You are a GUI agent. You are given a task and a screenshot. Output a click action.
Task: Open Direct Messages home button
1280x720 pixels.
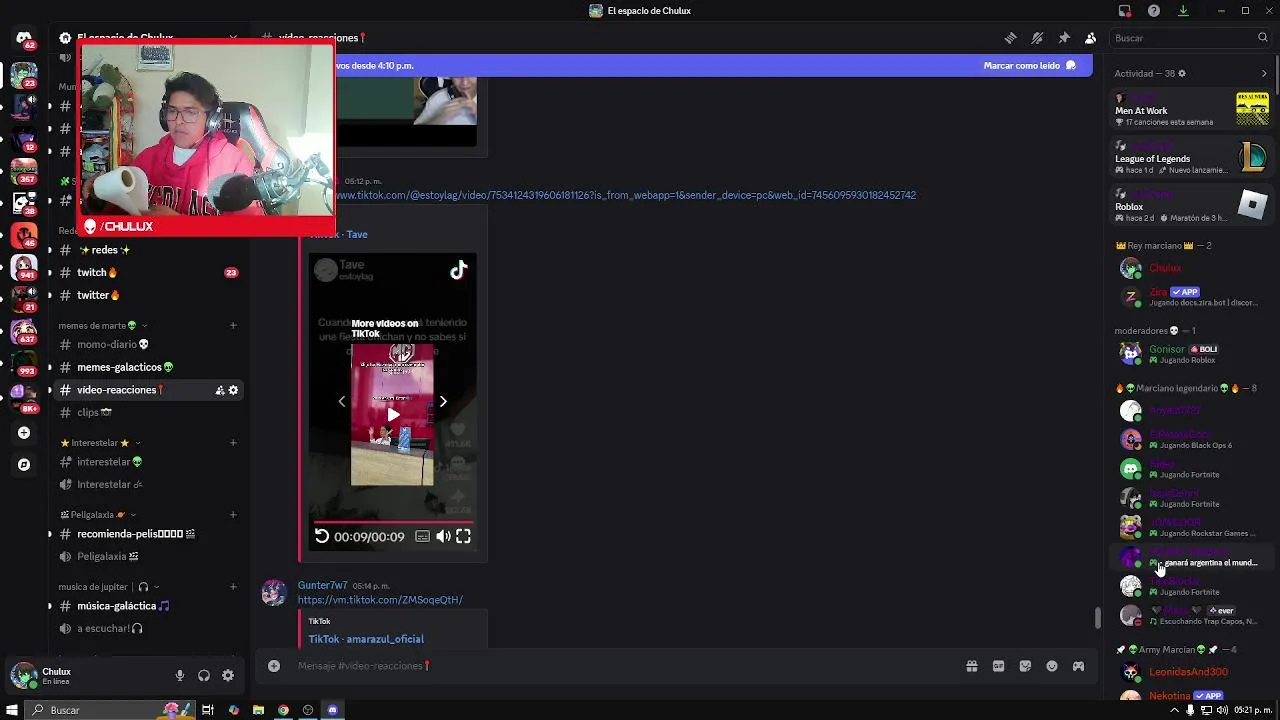[x=24, y=39]
